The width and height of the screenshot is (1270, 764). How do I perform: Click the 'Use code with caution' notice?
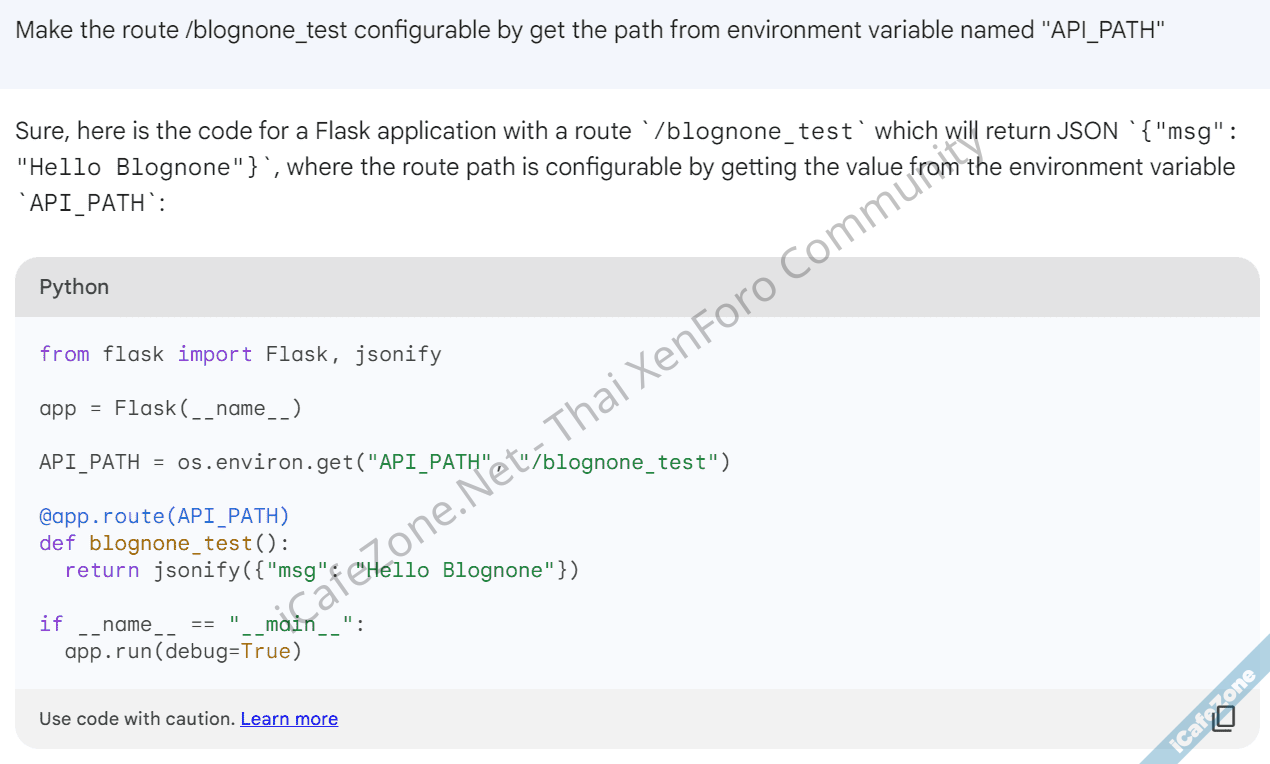(137, 718)
